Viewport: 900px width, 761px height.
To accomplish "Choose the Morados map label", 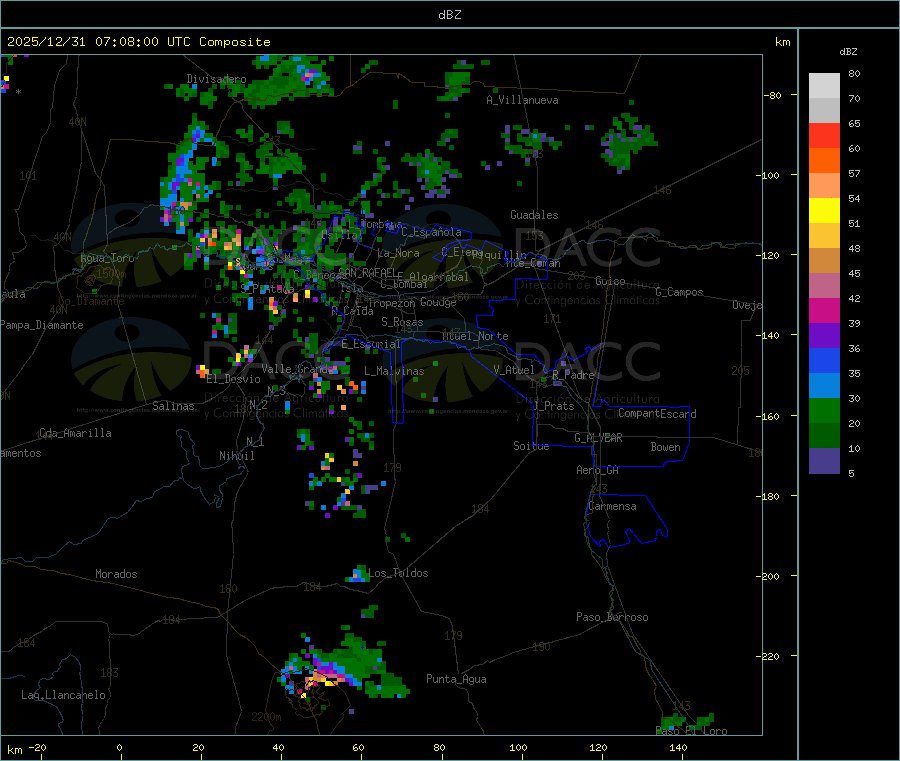I will coord(117,574).
